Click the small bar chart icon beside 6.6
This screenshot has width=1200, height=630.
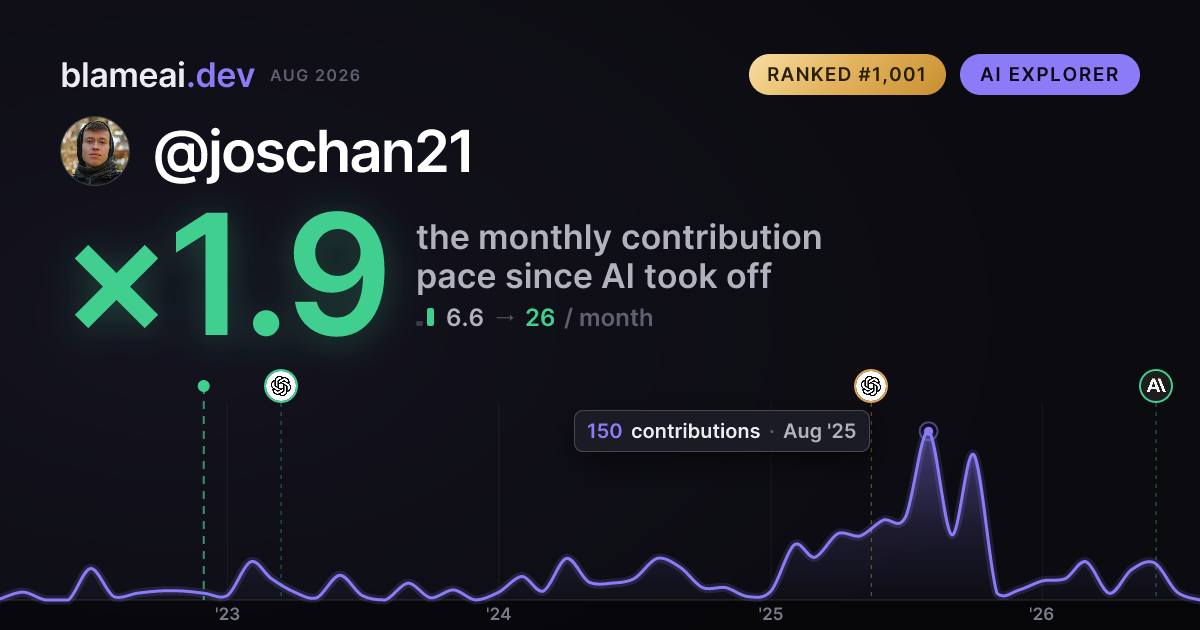tap(426, 318)
